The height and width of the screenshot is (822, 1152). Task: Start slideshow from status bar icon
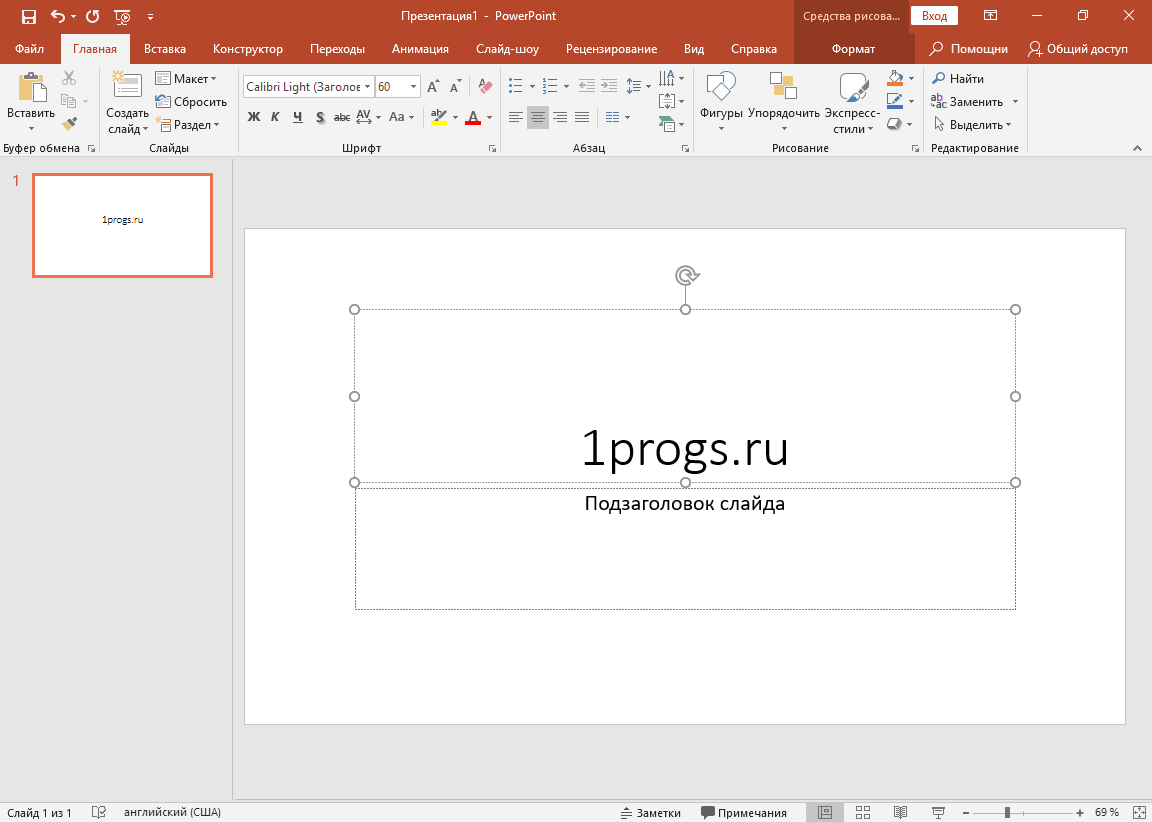(938, 812)
